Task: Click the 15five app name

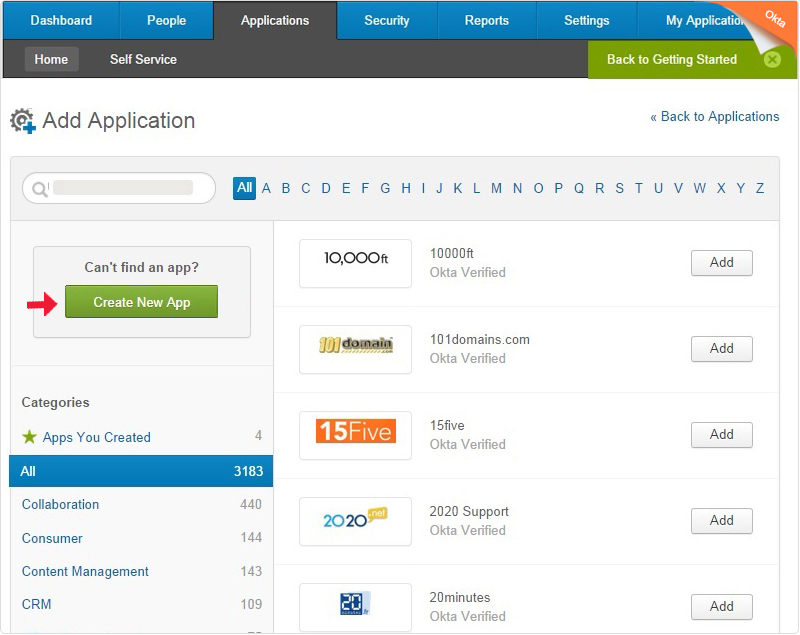Action: [x=447, y=425]
